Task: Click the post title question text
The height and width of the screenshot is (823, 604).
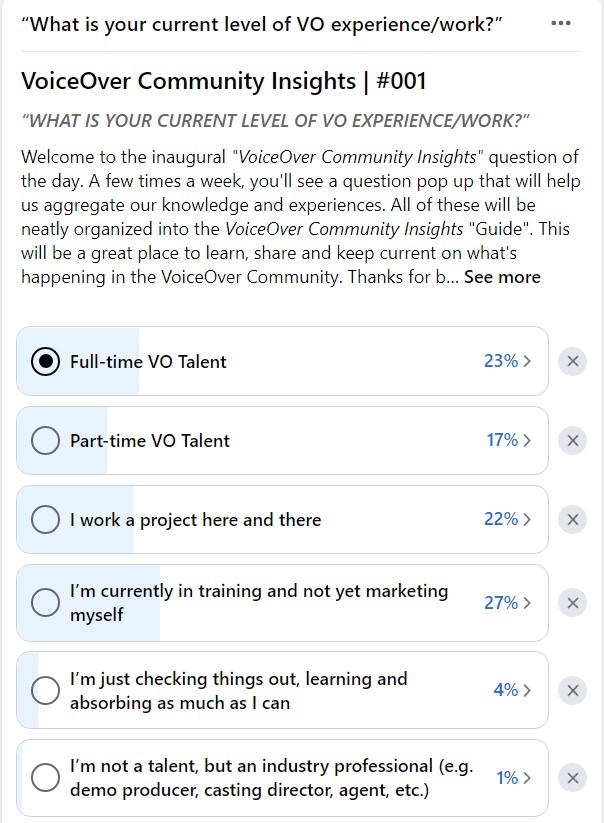Action: [x=261, y=24]
